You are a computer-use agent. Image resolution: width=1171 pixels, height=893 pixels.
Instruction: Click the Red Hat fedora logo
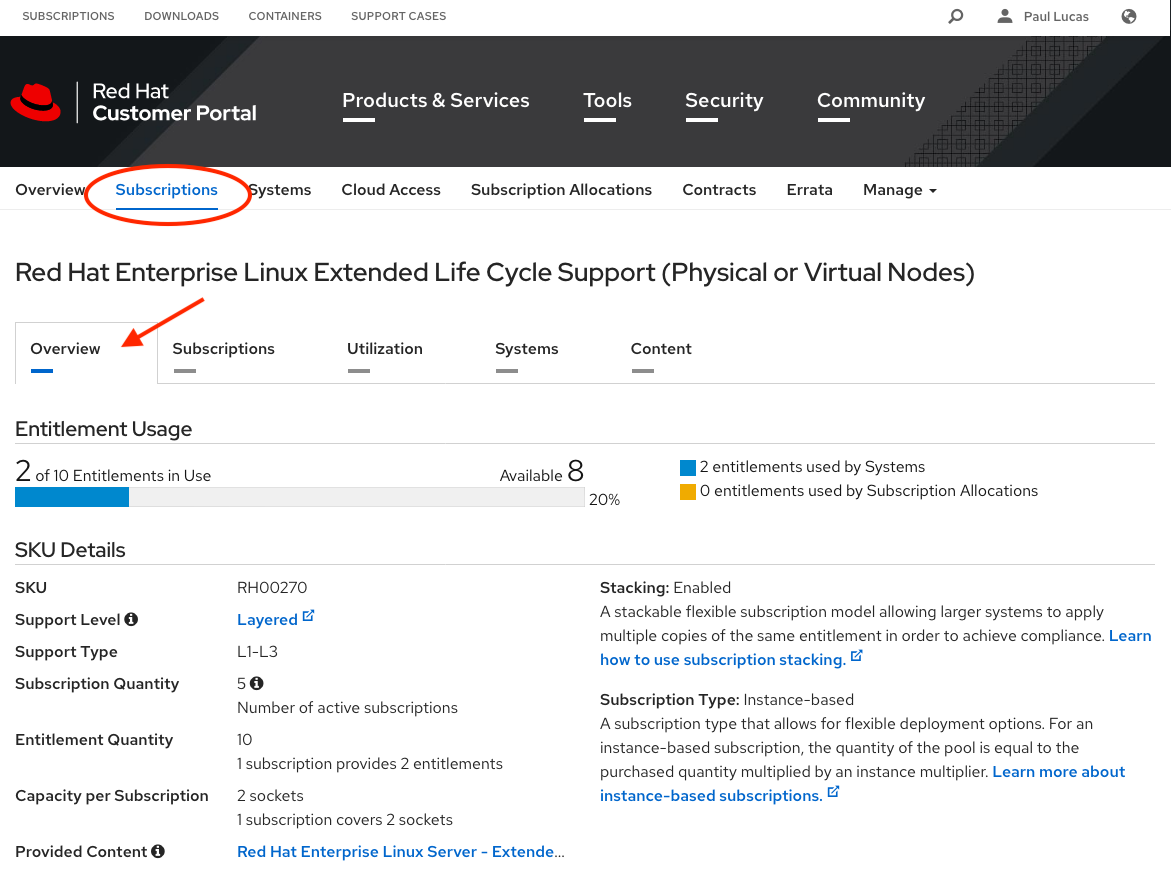point(36,101)
